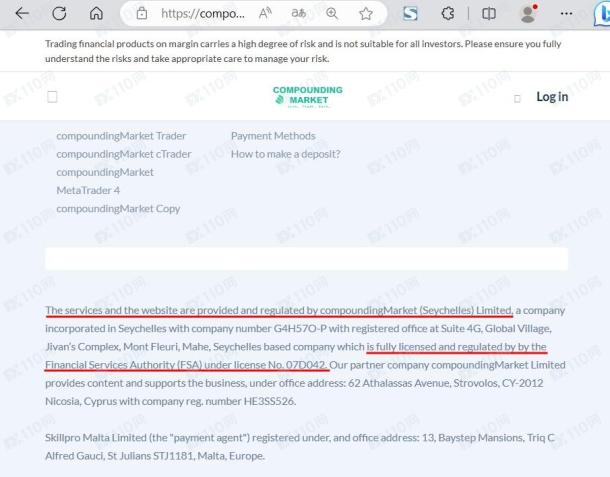Click the text 'compoundingMarket (Seychelles) Limited'

(416, 310)
